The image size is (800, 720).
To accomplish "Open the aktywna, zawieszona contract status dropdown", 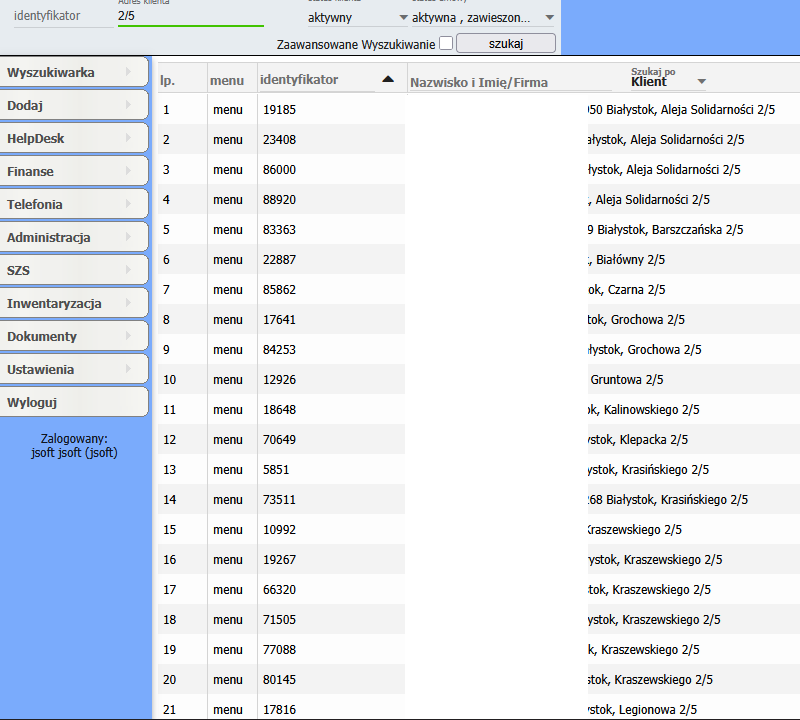I will coord(483,17).
